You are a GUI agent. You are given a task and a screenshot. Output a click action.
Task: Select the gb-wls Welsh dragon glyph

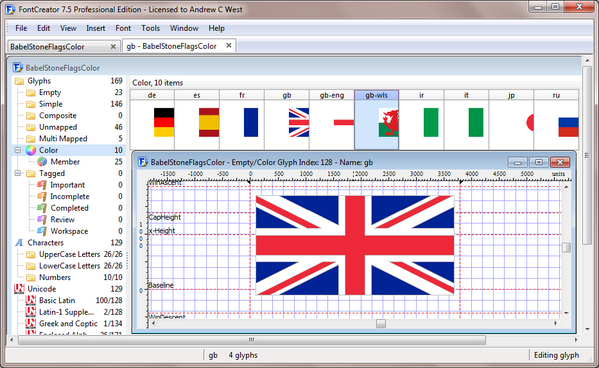377,120
